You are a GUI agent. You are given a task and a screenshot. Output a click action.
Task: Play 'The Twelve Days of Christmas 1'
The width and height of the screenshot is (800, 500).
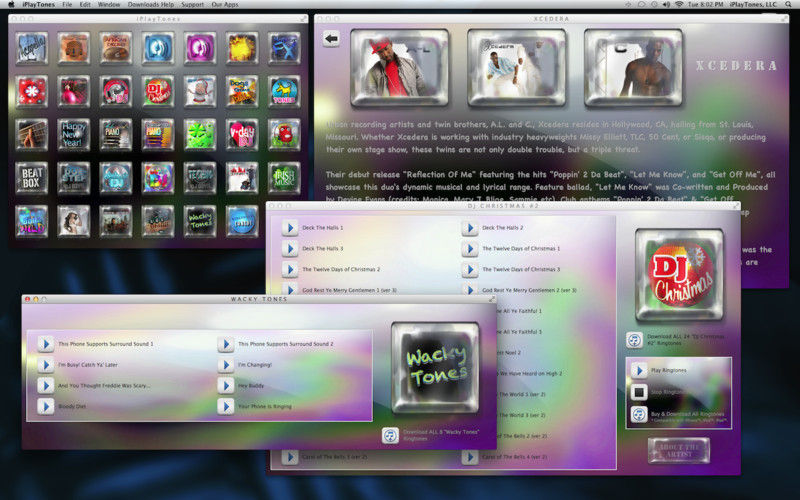pyautogui.click(x=470, y=248)
